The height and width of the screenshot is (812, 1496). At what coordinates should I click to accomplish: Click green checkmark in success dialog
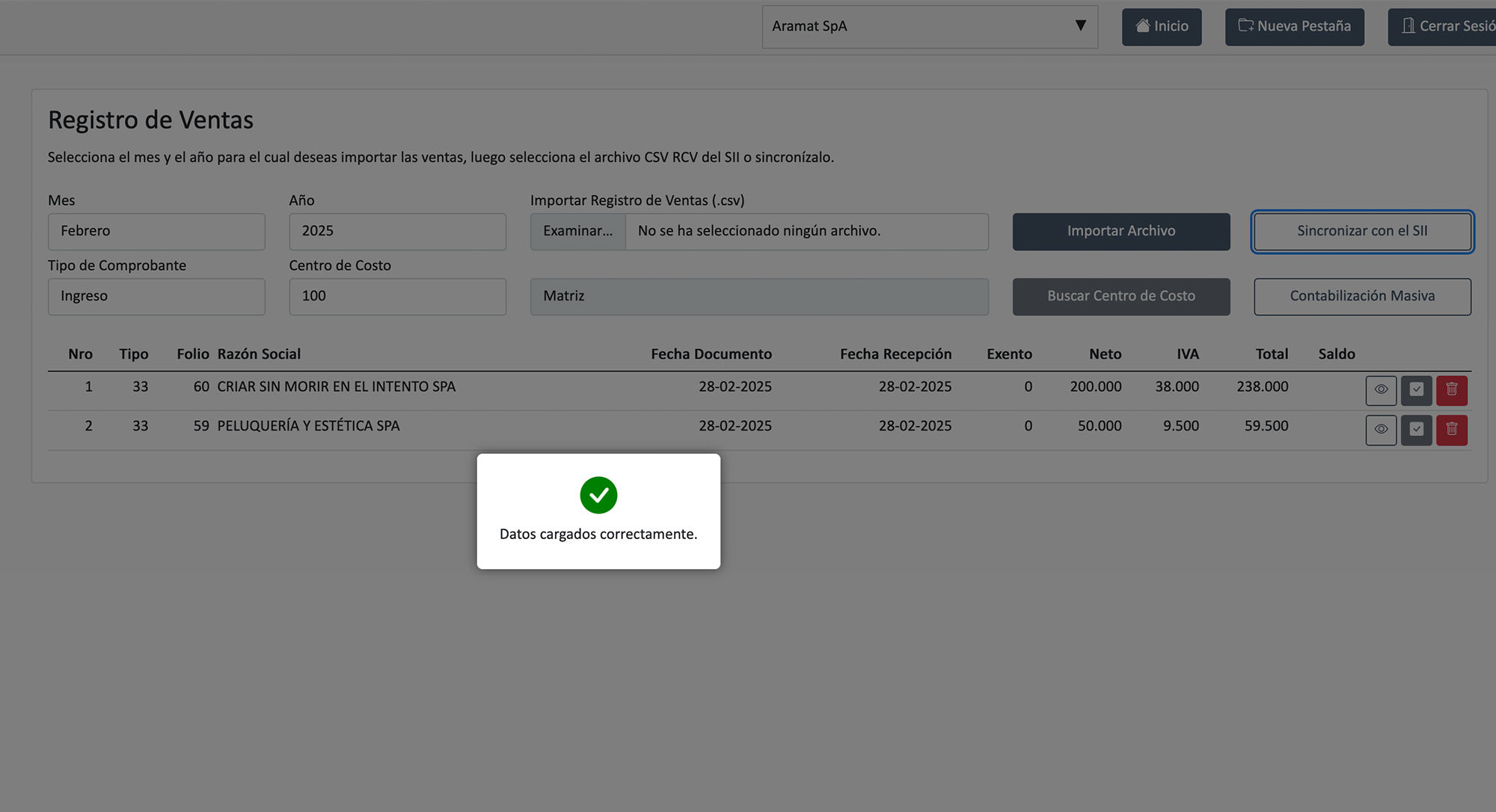pyautogui.click(x=598, y=495)
